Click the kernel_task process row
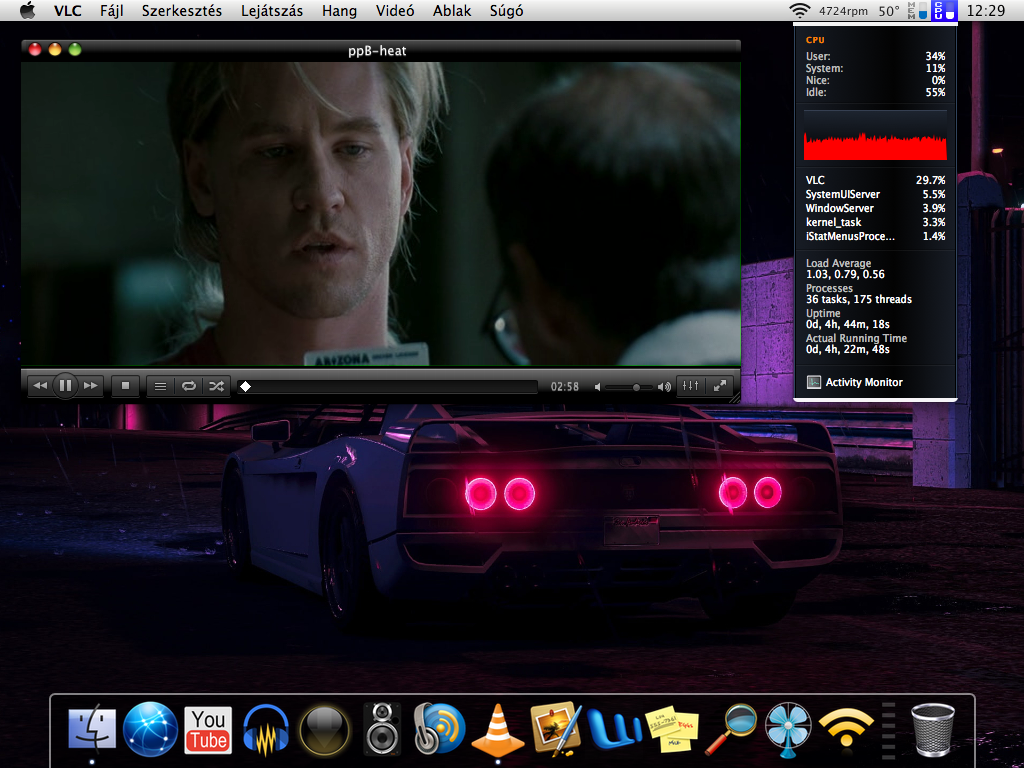 coord(875,222)
